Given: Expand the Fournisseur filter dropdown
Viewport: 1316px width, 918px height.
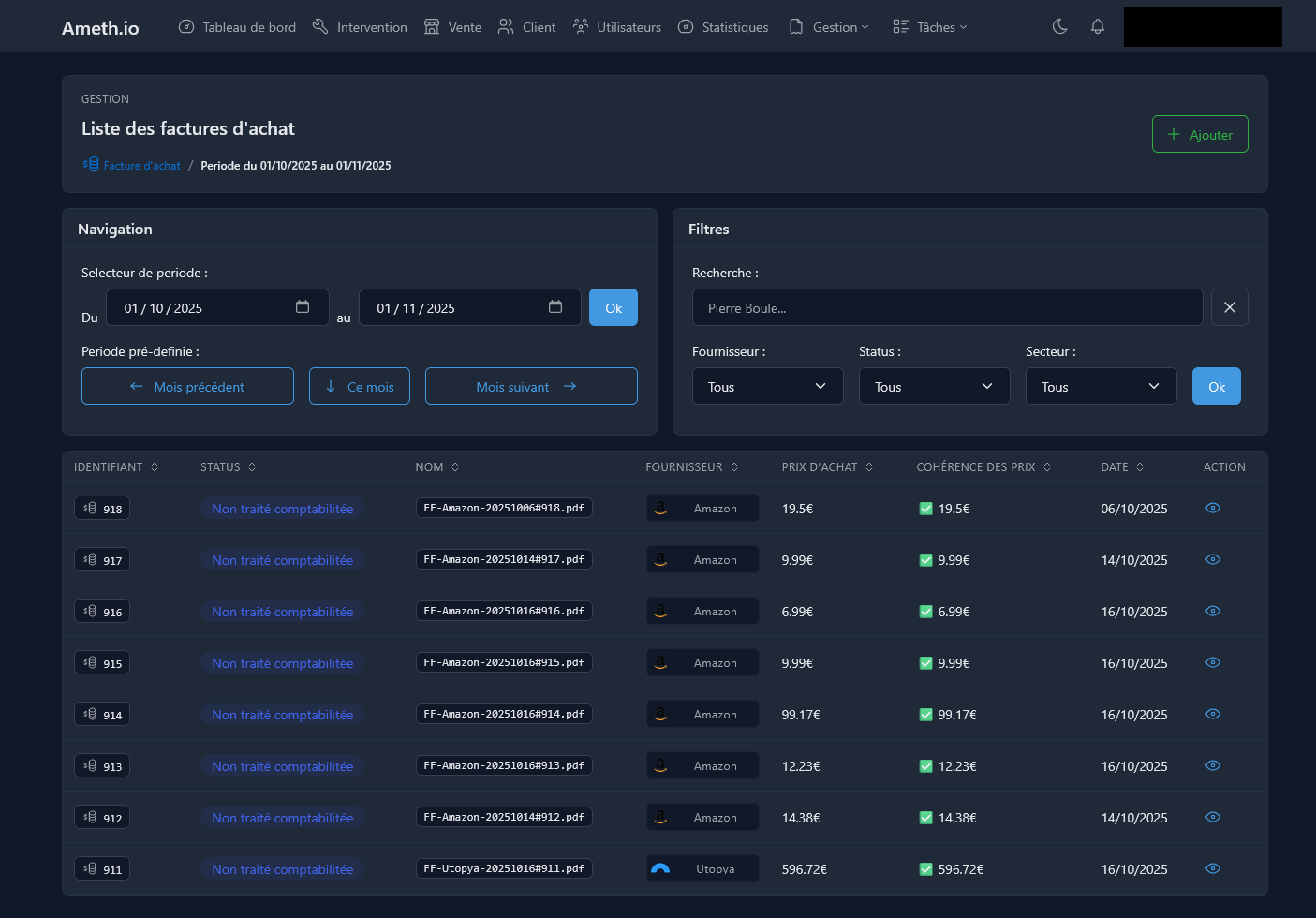Looking at the screenshot, I should tap(767, 386).
